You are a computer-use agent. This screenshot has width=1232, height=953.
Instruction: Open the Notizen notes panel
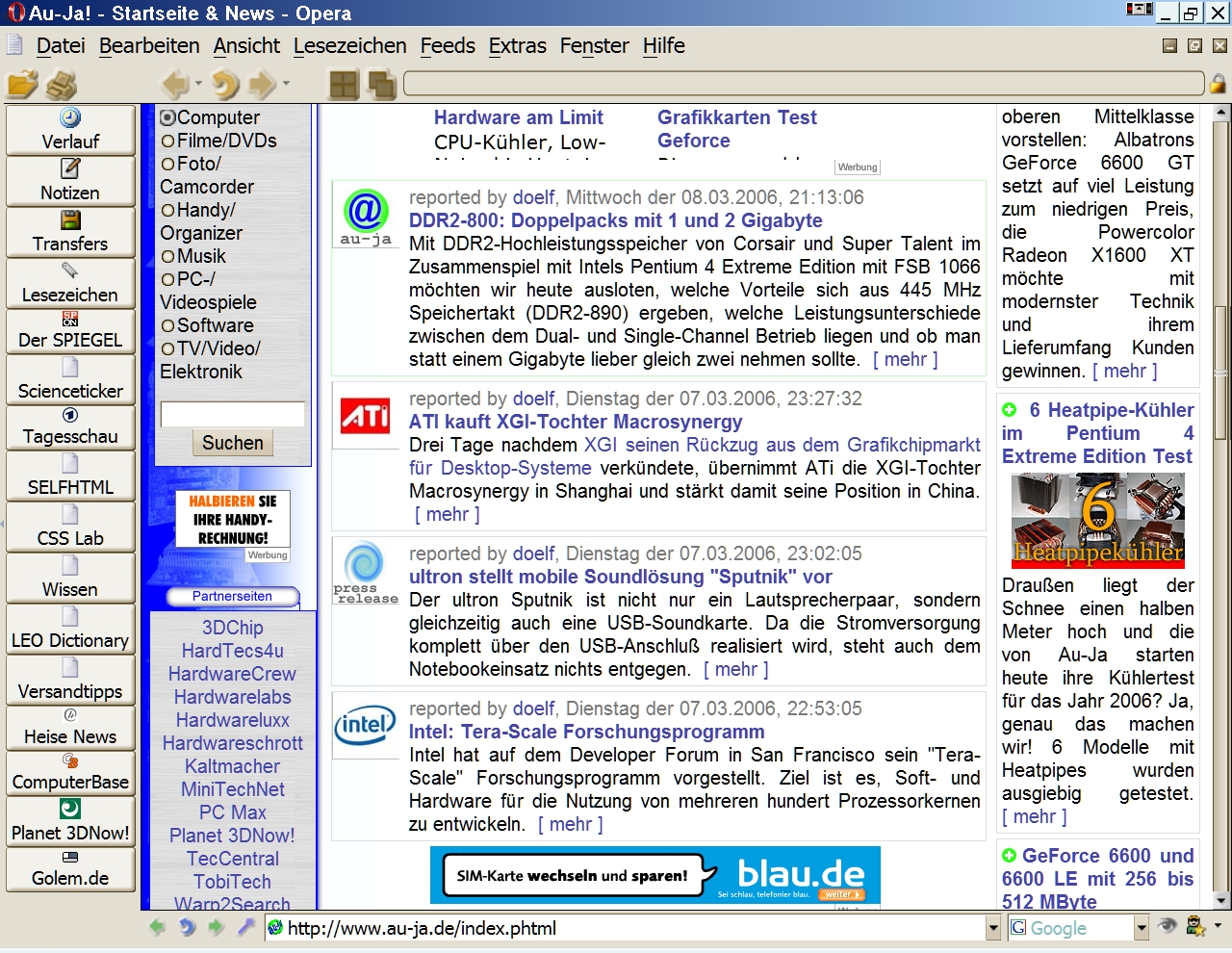click(70, 181)
